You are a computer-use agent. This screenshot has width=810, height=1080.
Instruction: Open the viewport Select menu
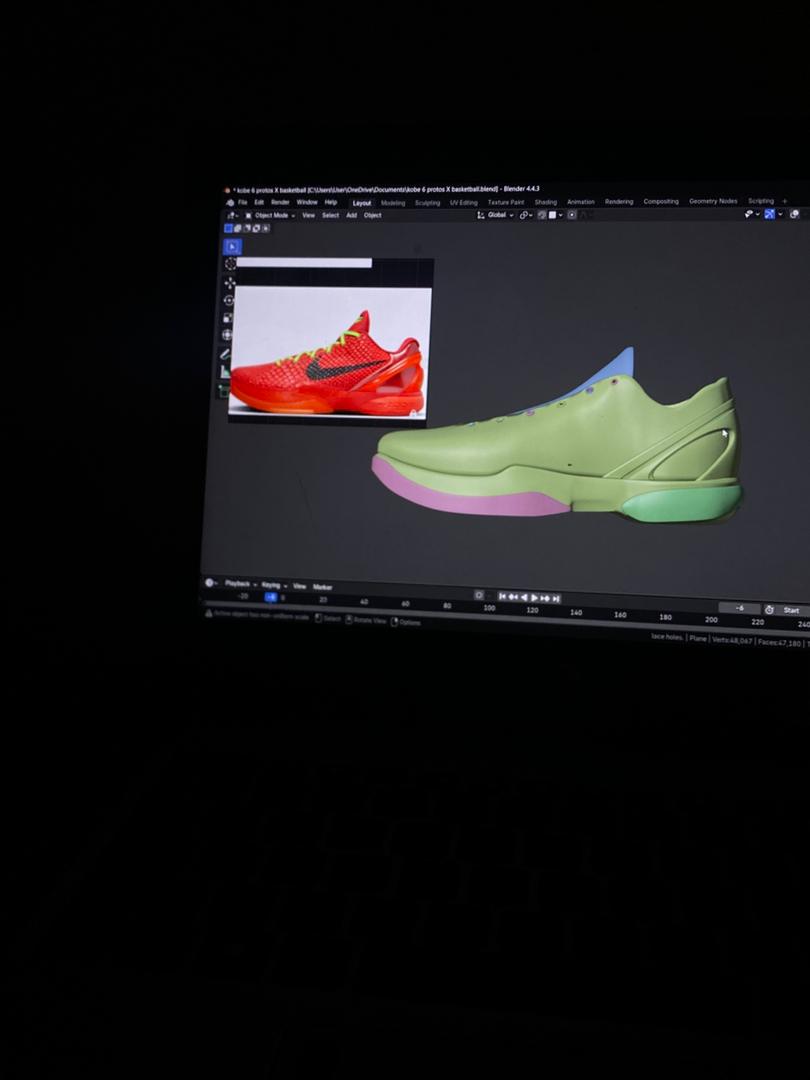331,216
